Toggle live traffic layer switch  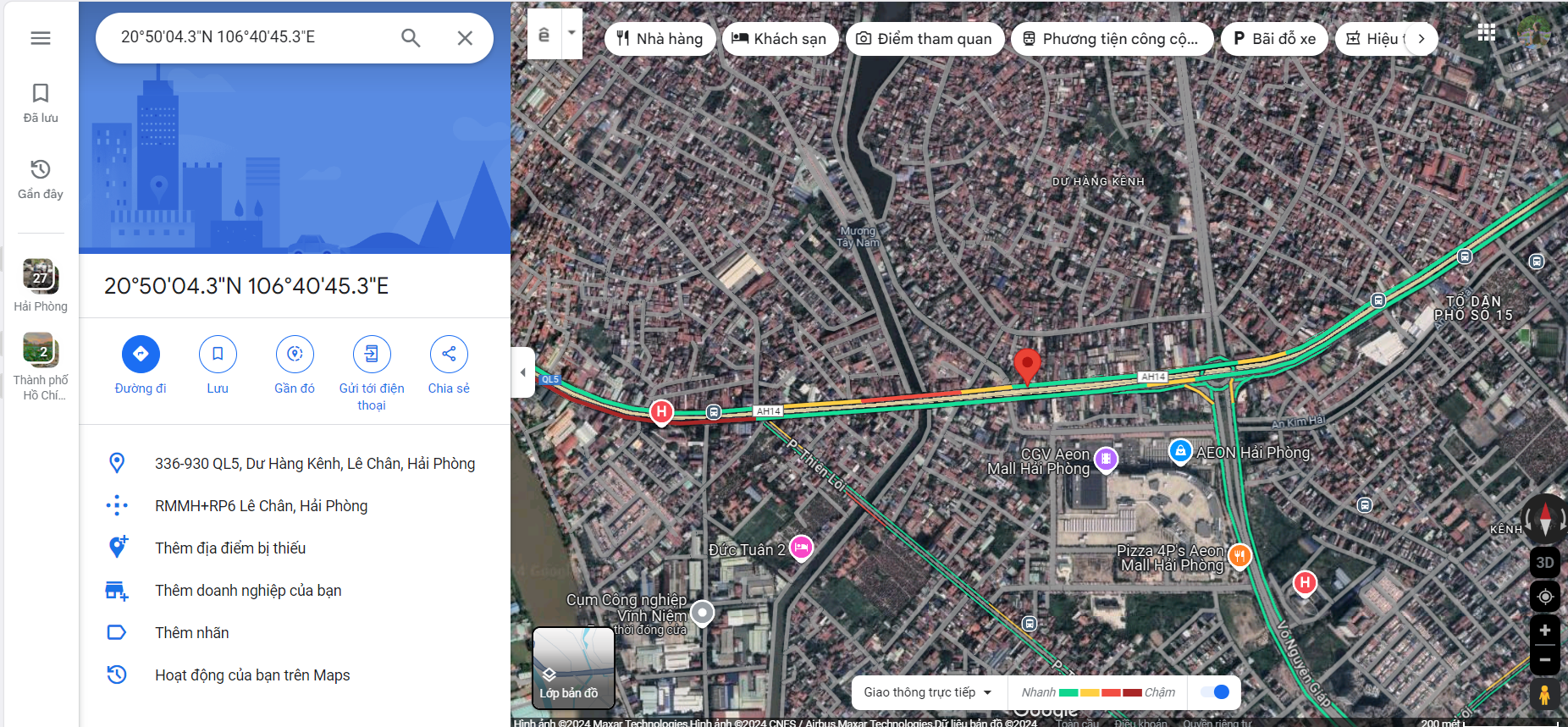click(1215, 692)
